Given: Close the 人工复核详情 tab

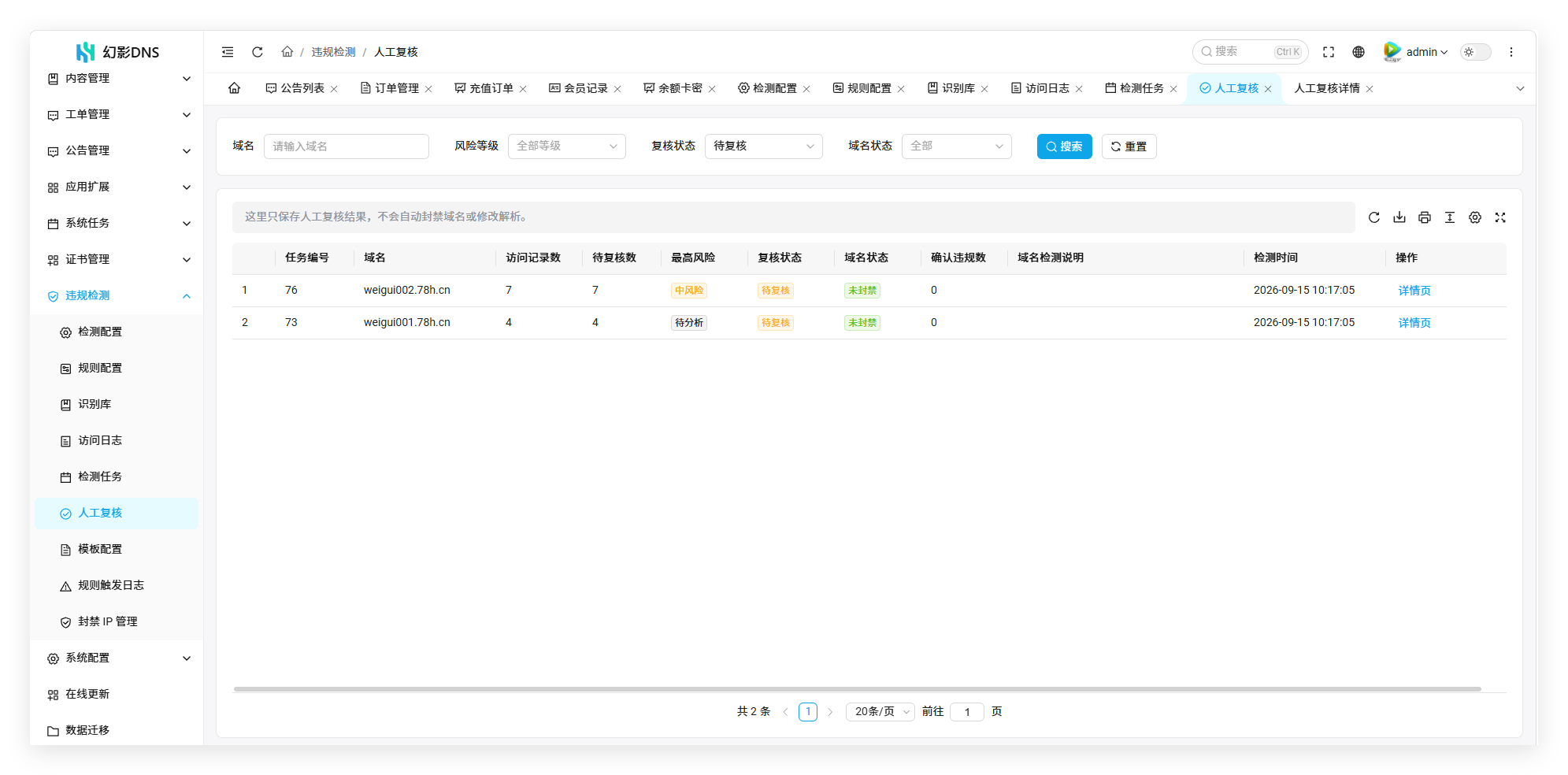Looking at the screenshot, I should click(1370, 89).
